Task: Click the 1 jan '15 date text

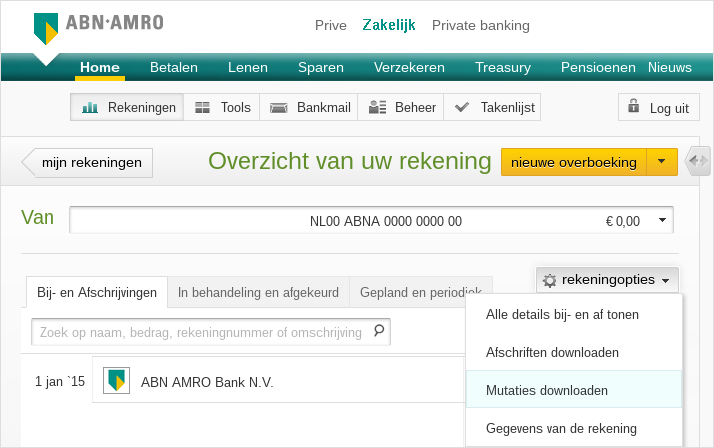Action: point(60,381)
